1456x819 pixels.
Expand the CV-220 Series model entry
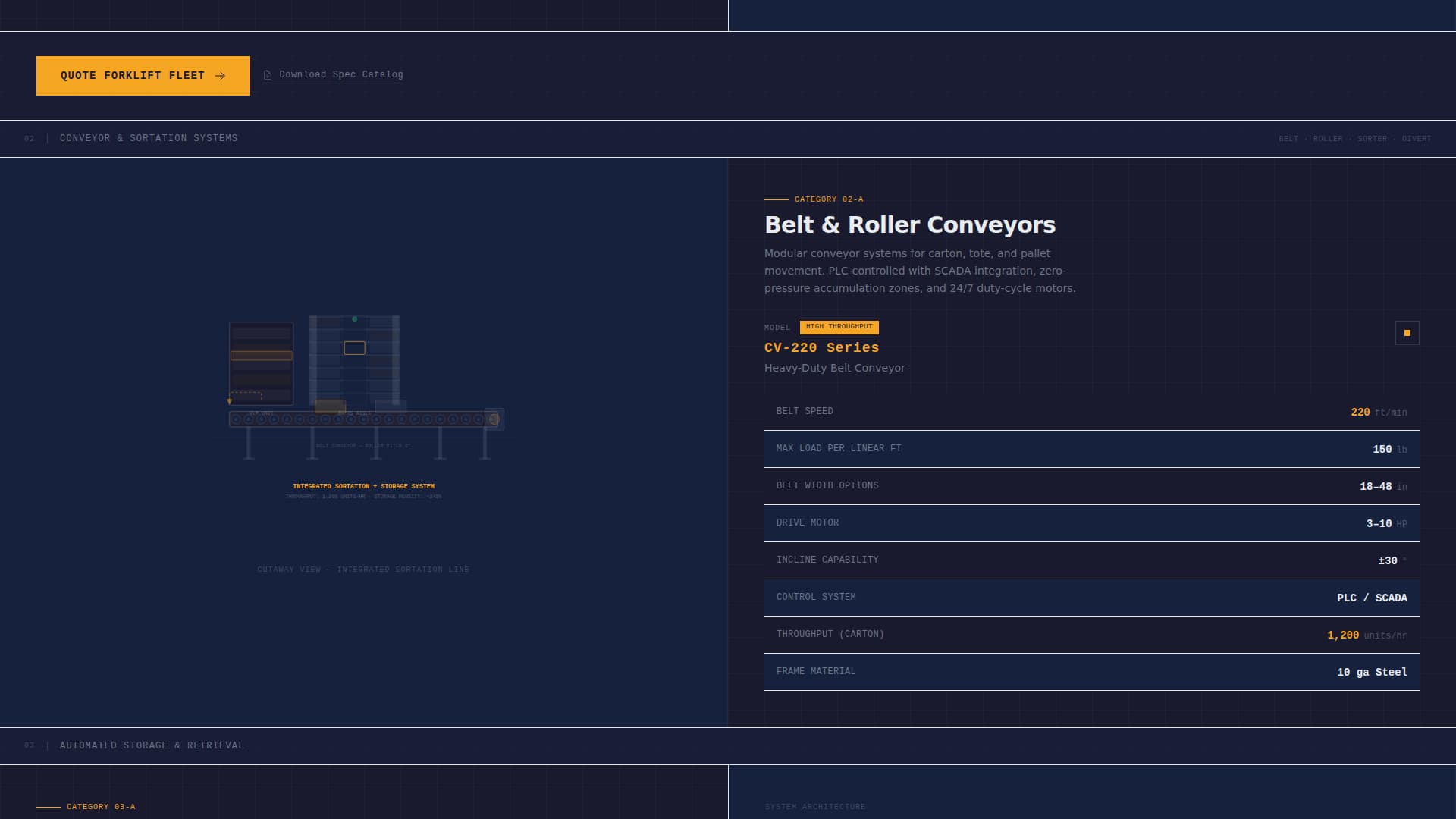coord(821,347)
